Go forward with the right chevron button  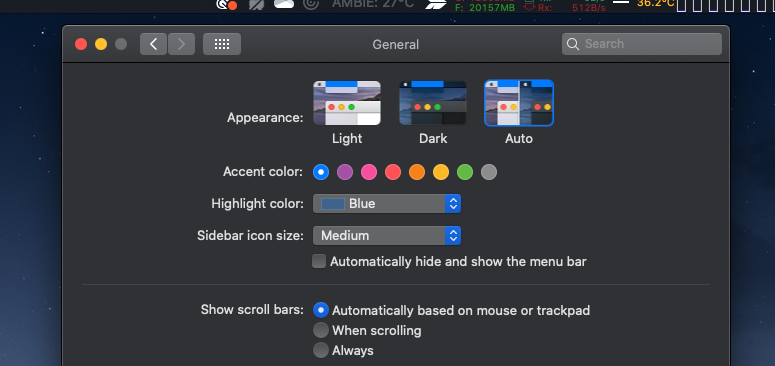tap(181, 44)
